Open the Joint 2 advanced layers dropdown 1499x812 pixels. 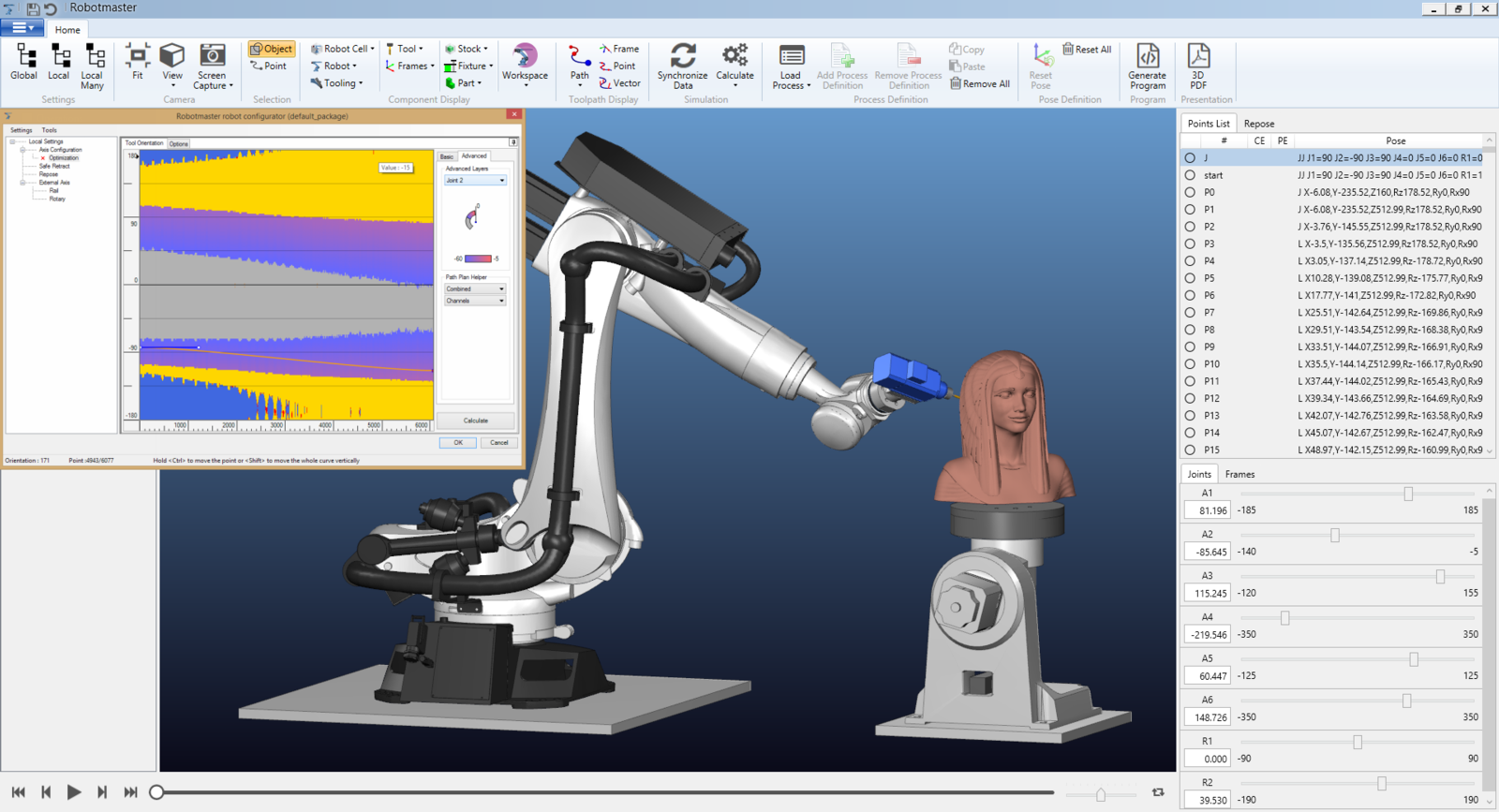[475, 181]
